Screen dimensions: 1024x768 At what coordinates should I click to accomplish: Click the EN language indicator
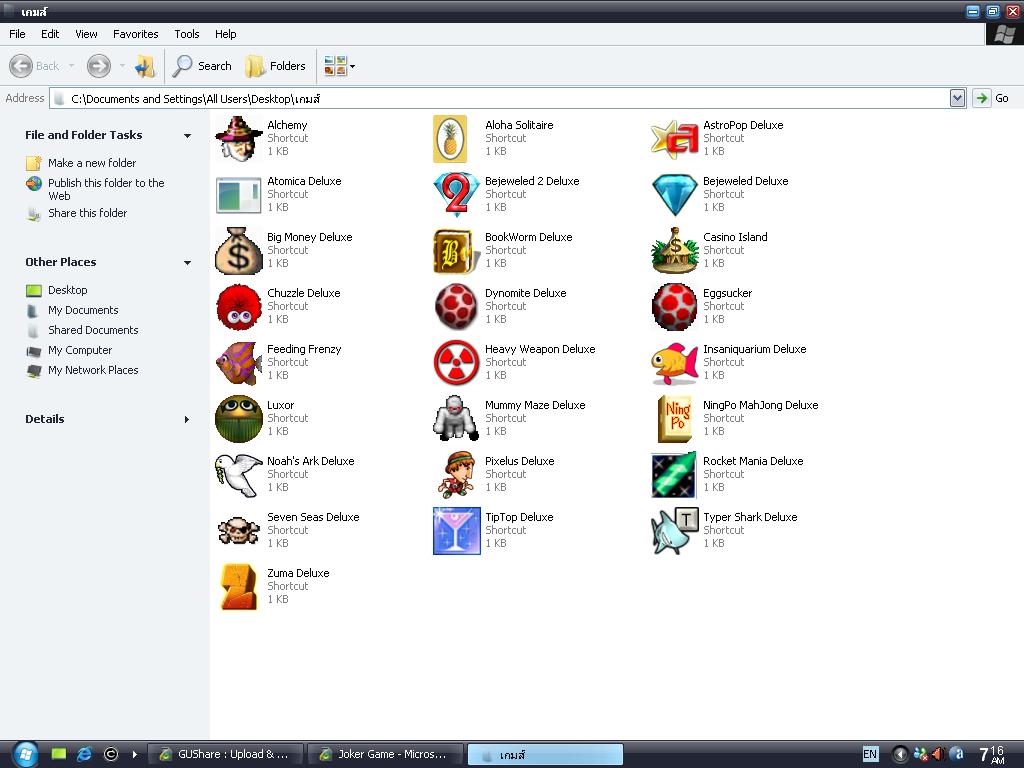871,754
